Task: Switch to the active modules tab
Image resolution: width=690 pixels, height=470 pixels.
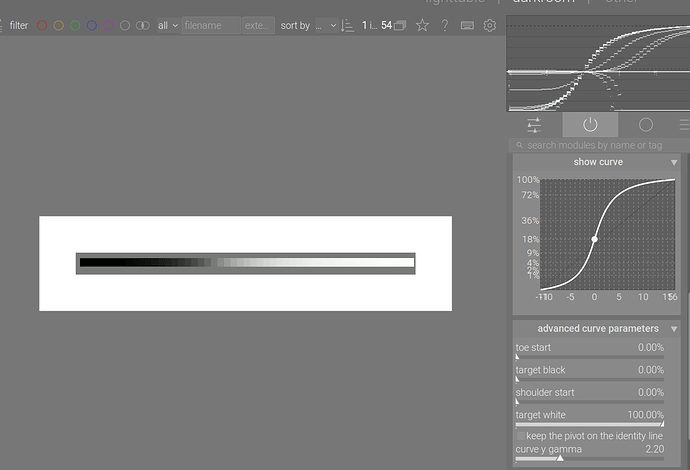Action: pyautogui.click(x=590, y=125)
